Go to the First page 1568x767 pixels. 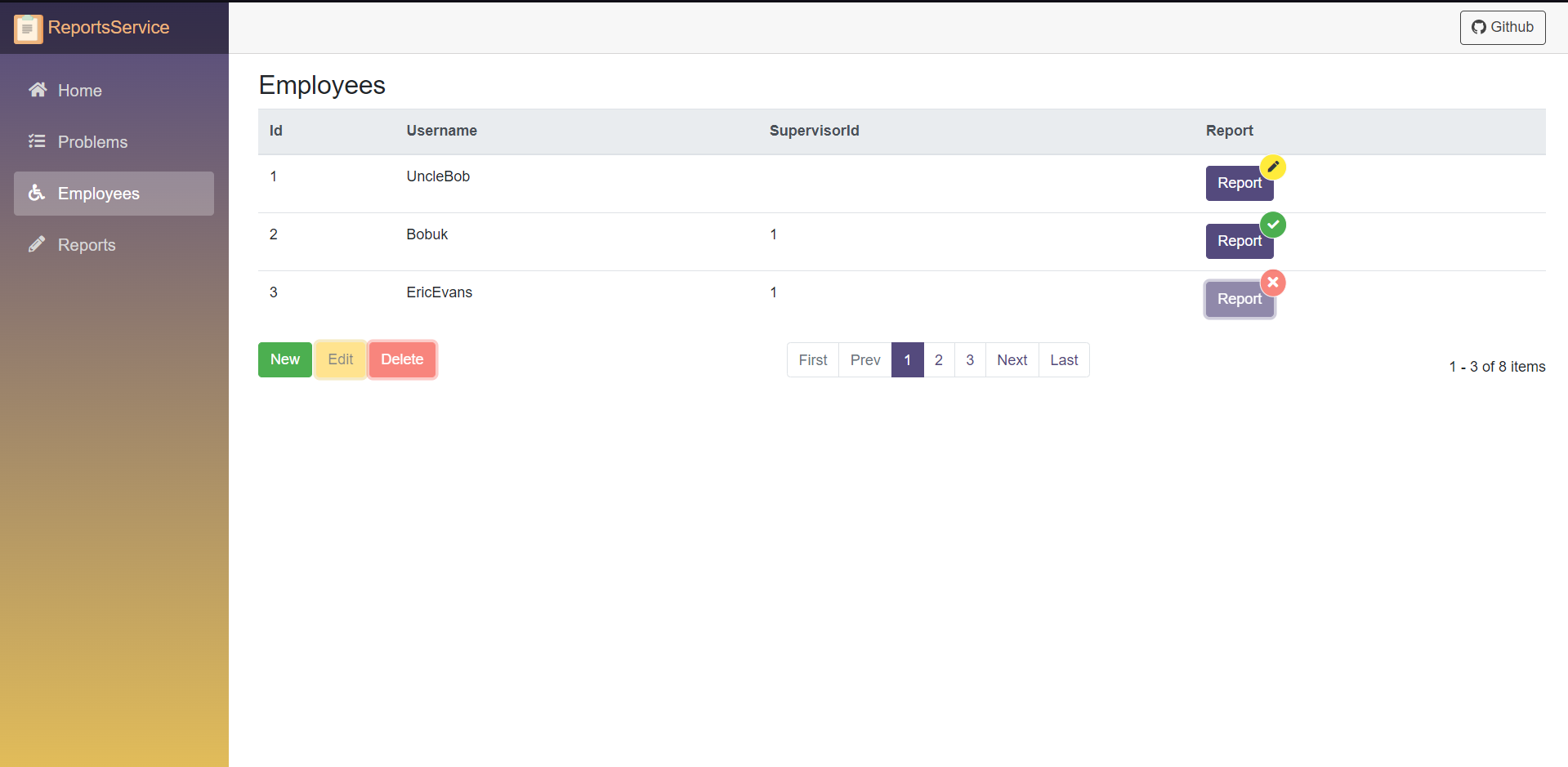[813, 360]
